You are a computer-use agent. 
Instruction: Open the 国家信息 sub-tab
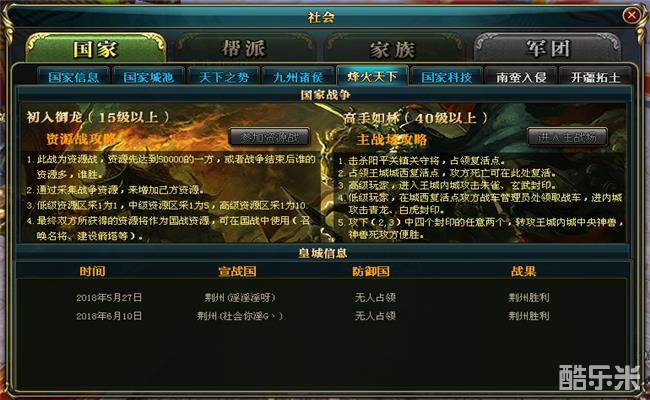coord(74,77)
